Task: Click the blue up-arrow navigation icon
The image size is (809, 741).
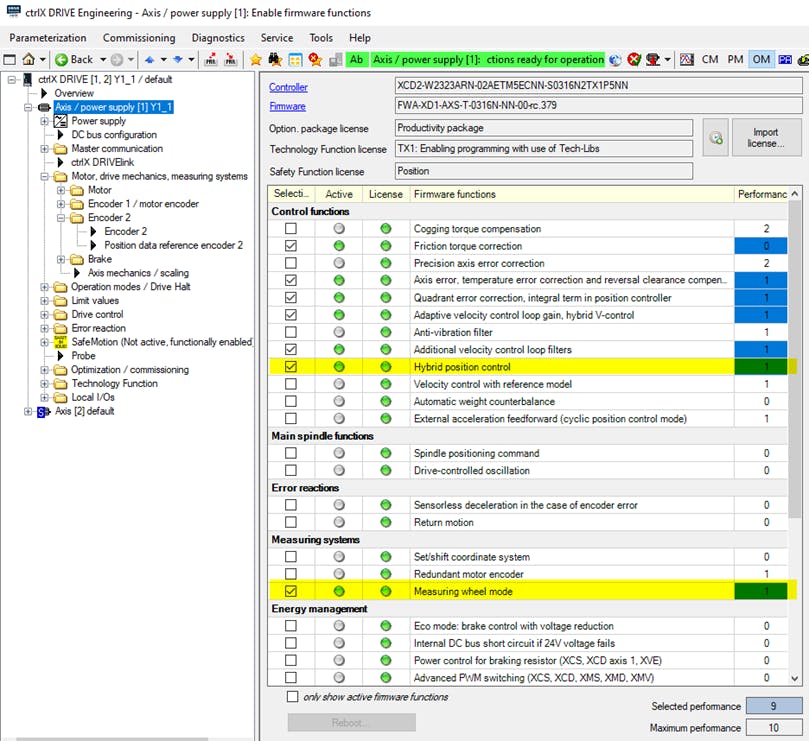Action: [150, 60]
